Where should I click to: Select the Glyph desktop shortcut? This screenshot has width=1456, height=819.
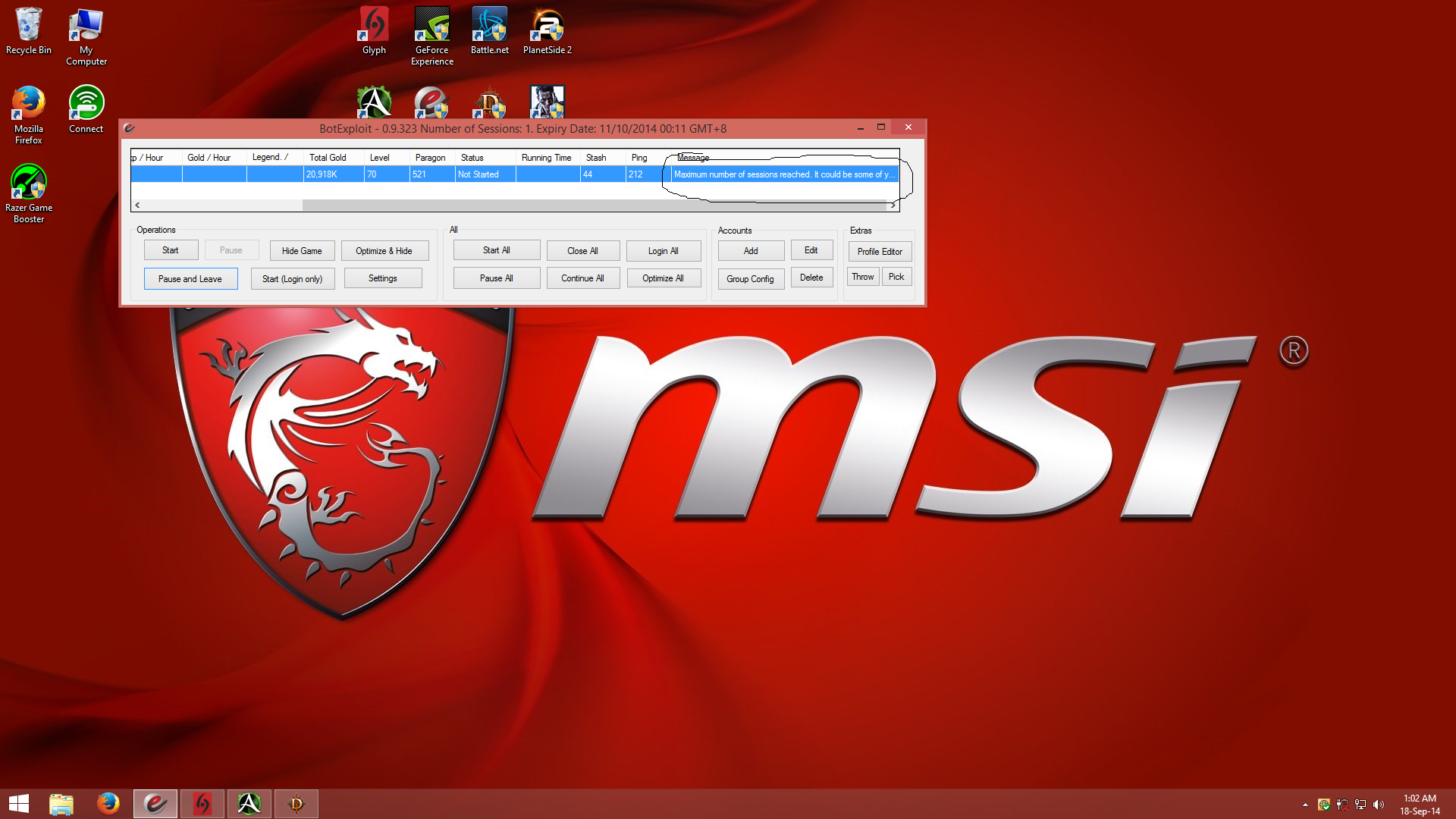pos(374,31)
